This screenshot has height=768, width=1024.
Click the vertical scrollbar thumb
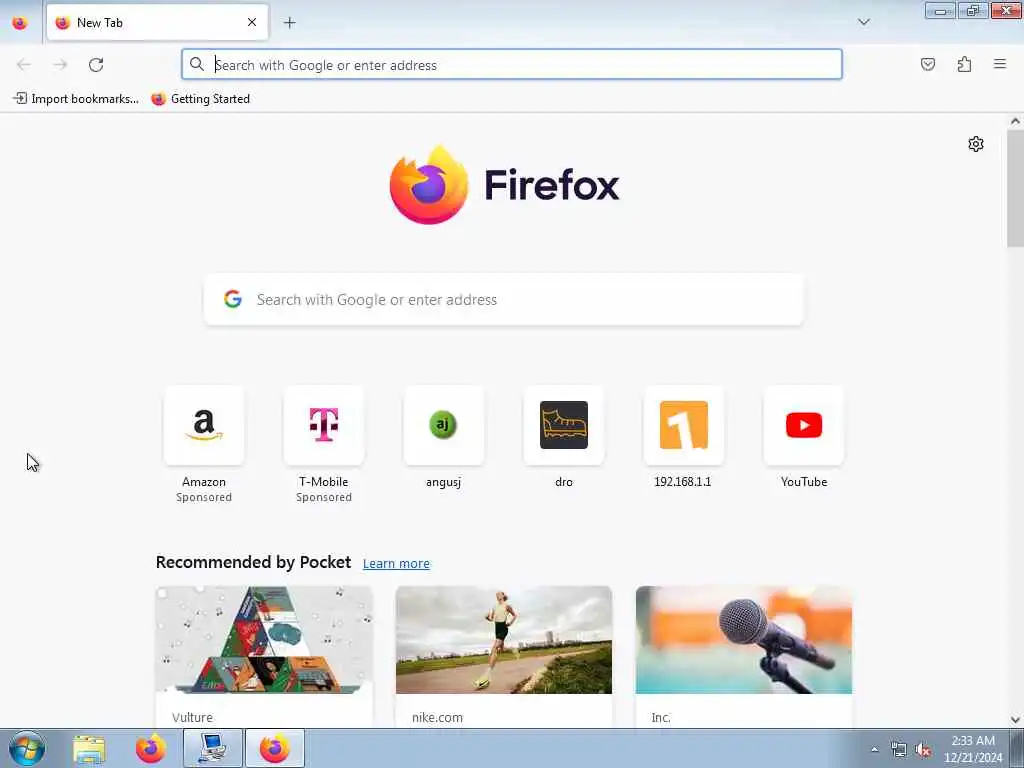[1015, 188]
